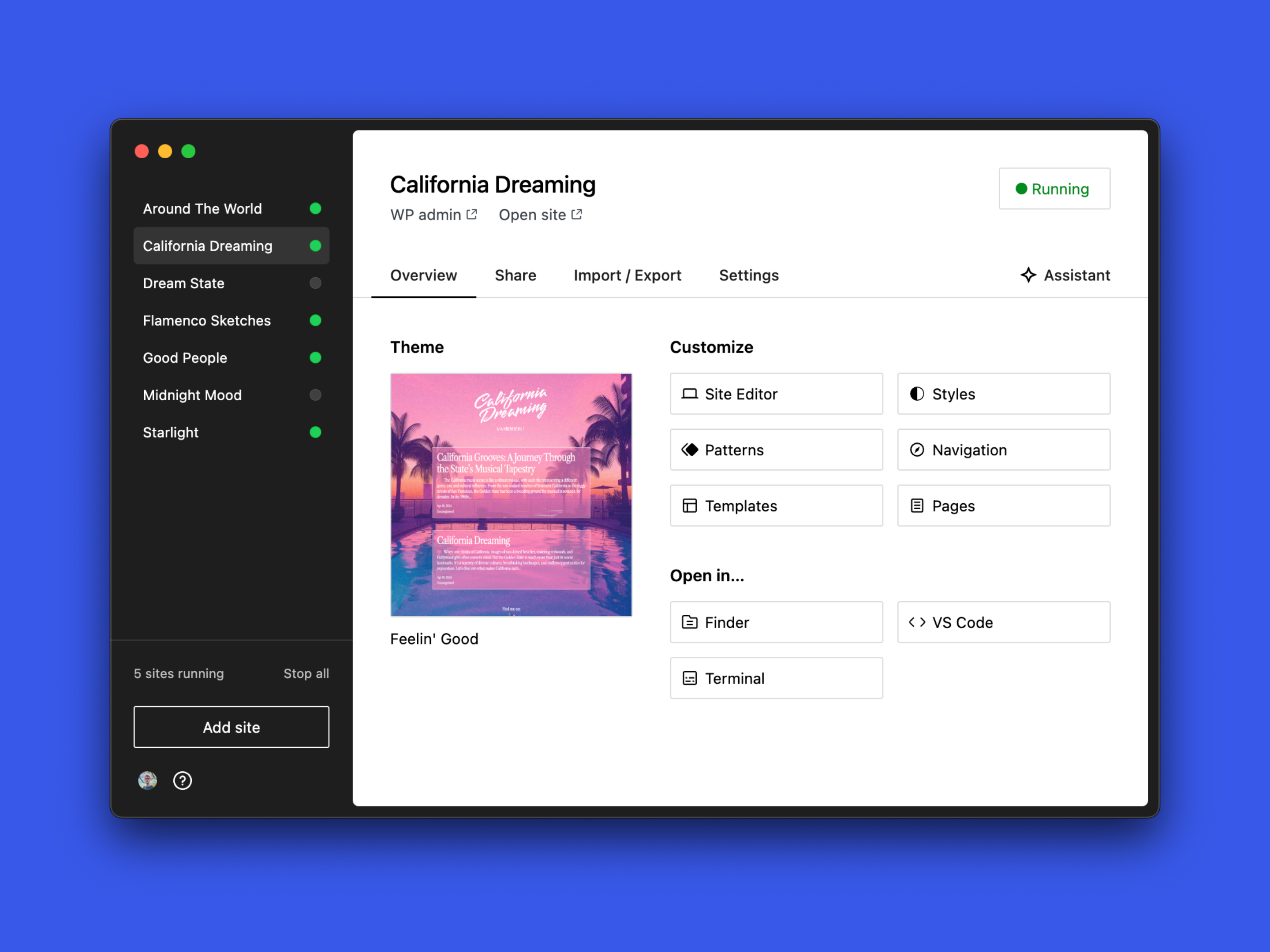The image size is (1270, 952).
Task: Click Stop all sites link
Action: coord(306,673)
